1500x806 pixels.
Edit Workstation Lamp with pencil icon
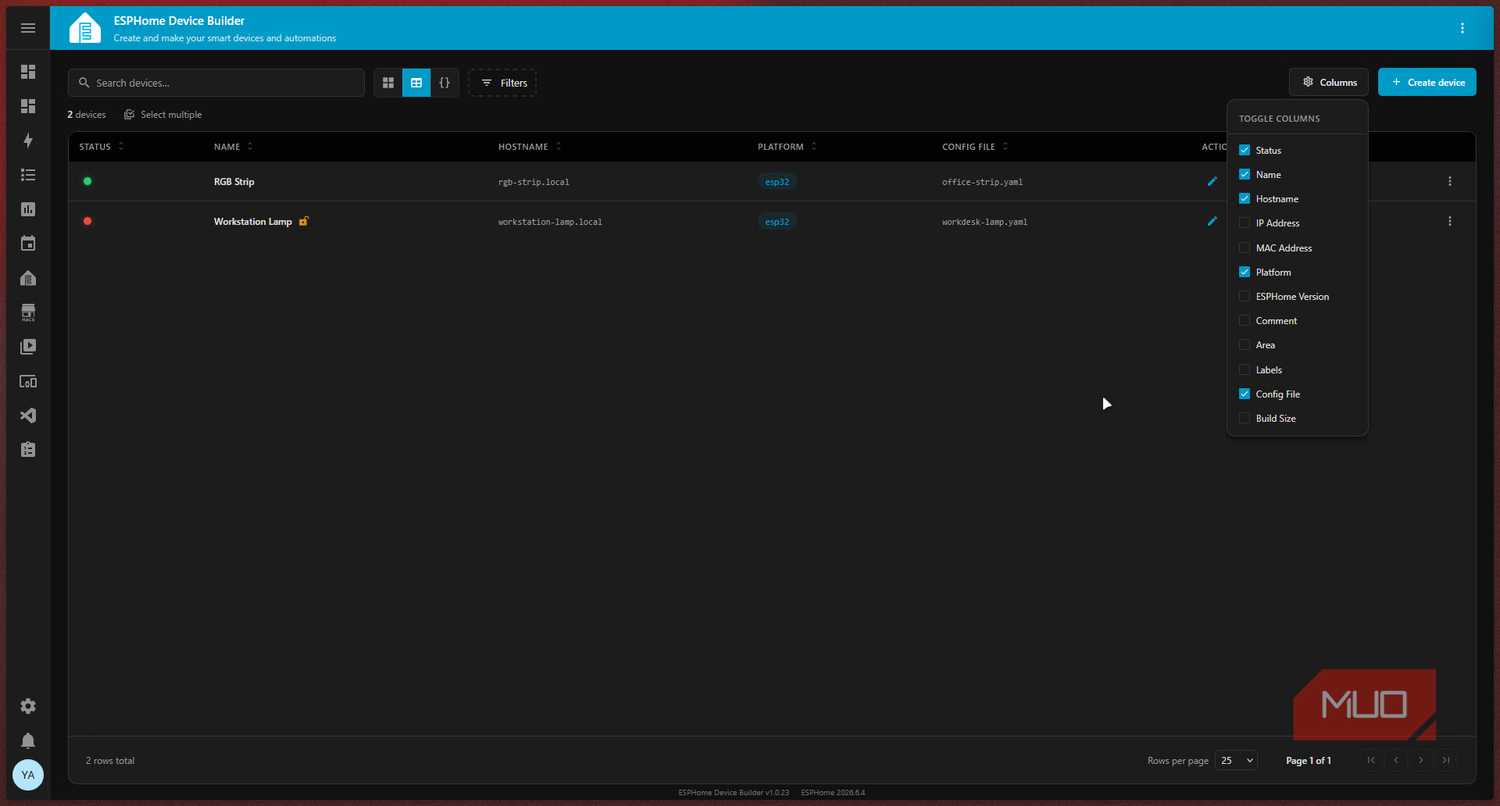coord(1212,221)
